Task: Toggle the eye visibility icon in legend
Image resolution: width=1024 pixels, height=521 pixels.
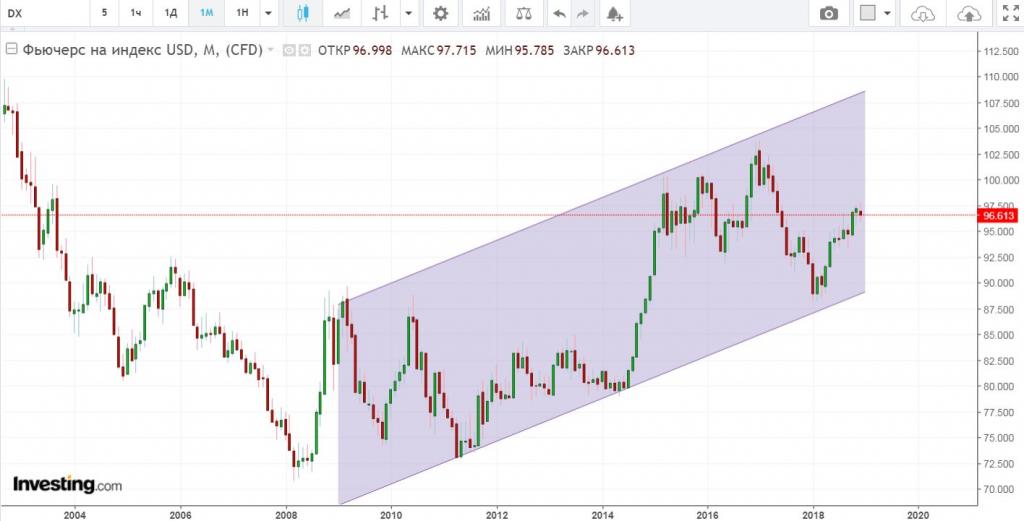Action: coord(288,50)
